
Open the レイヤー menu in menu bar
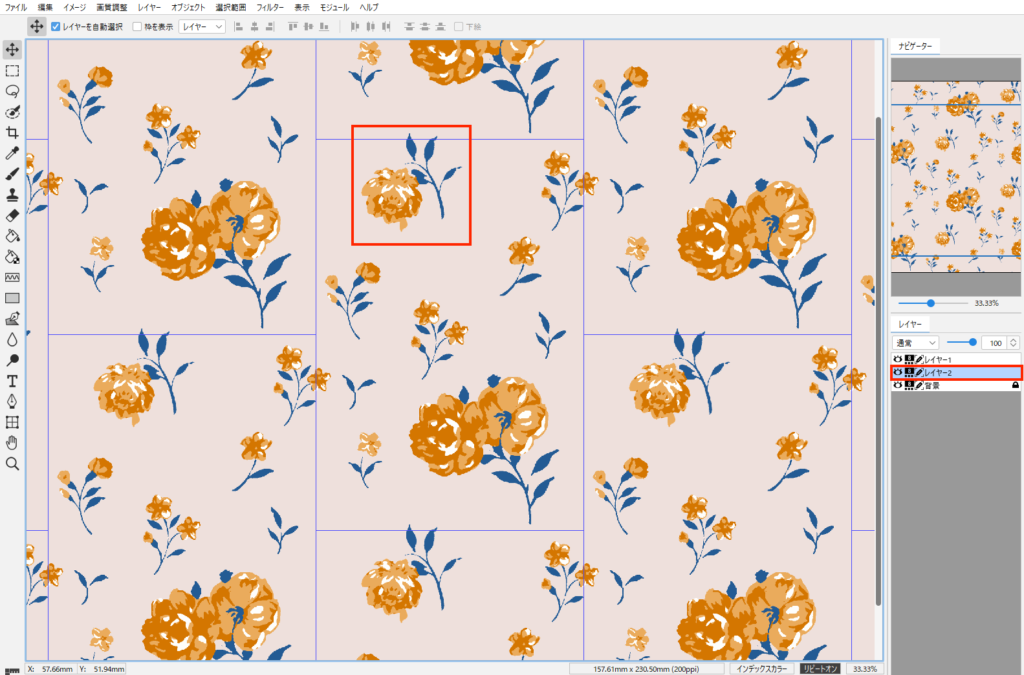tap(149, 7)
